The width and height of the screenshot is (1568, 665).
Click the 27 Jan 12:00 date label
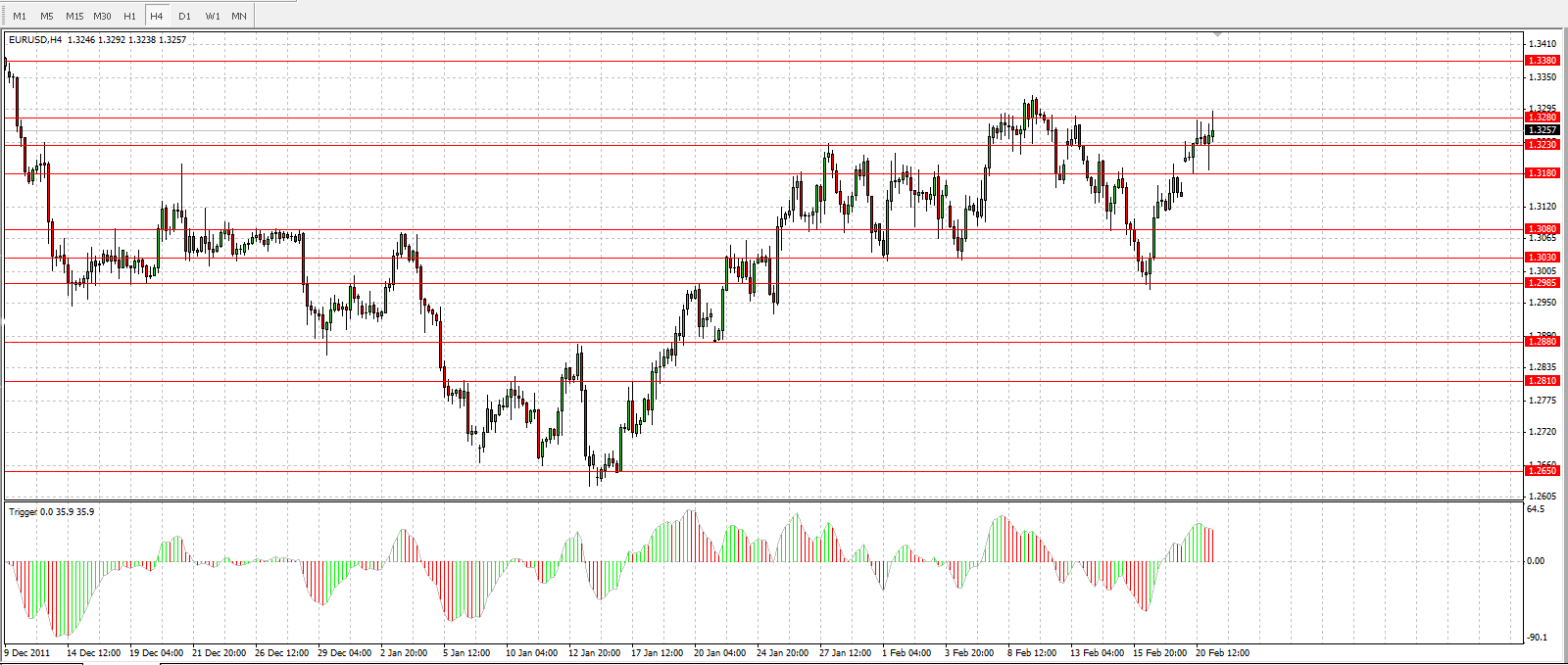click(846, 652)
